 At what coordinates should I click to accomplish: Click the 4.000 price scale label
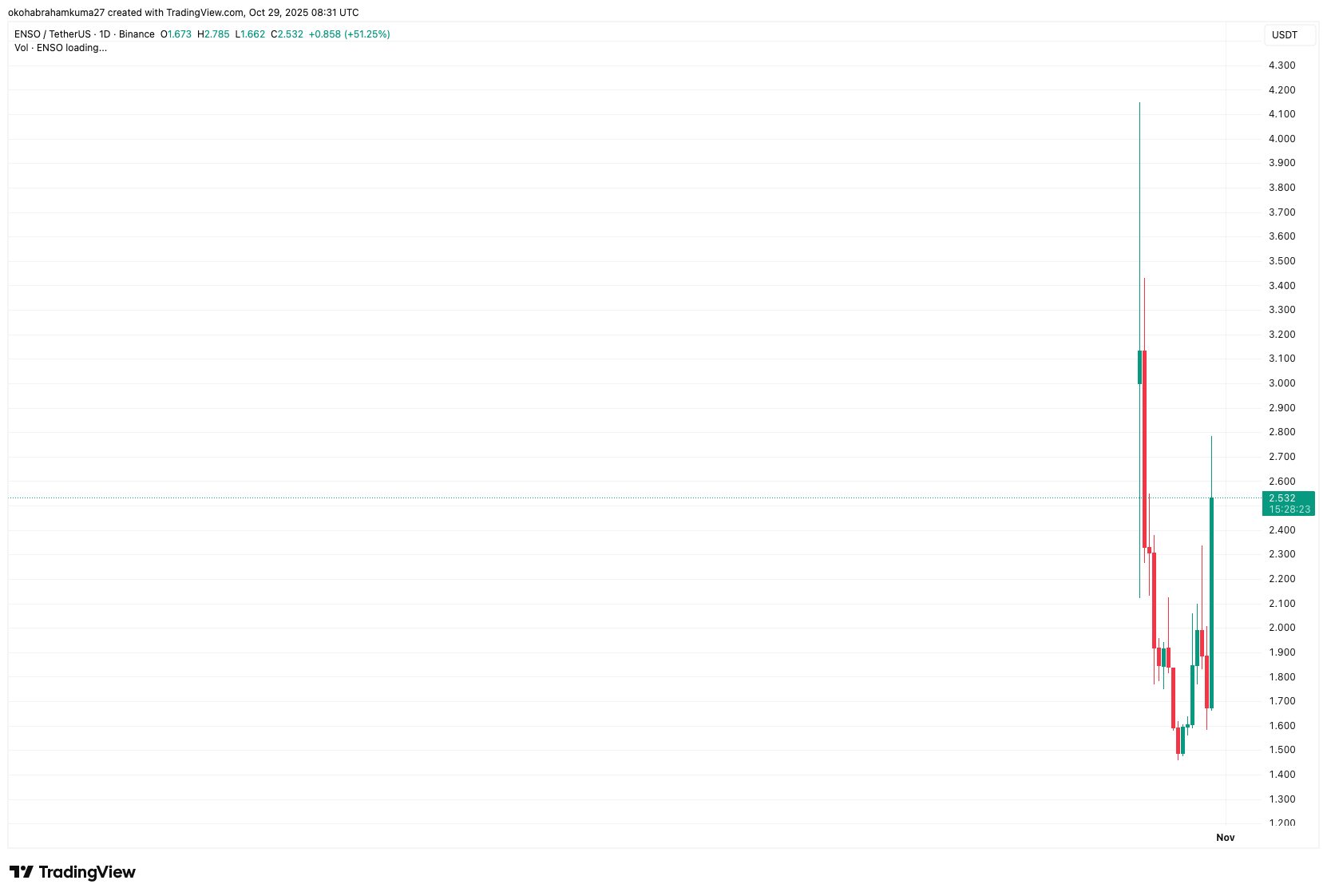click(x=1281, y=139)
